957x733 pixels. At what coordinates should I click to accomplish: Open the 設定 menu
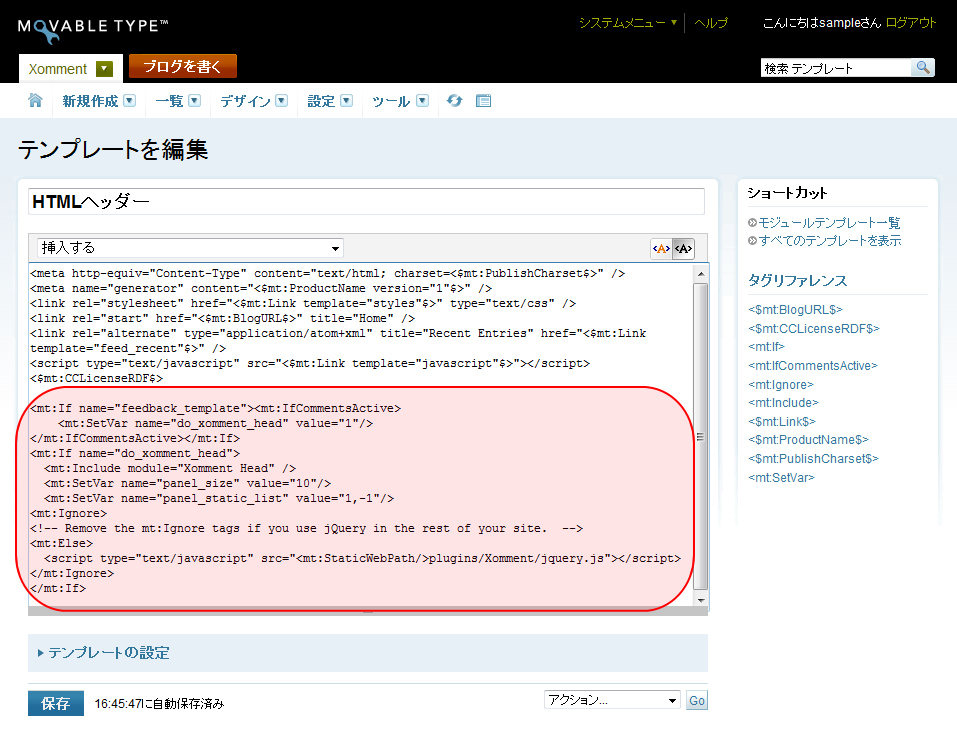(330, 101)
